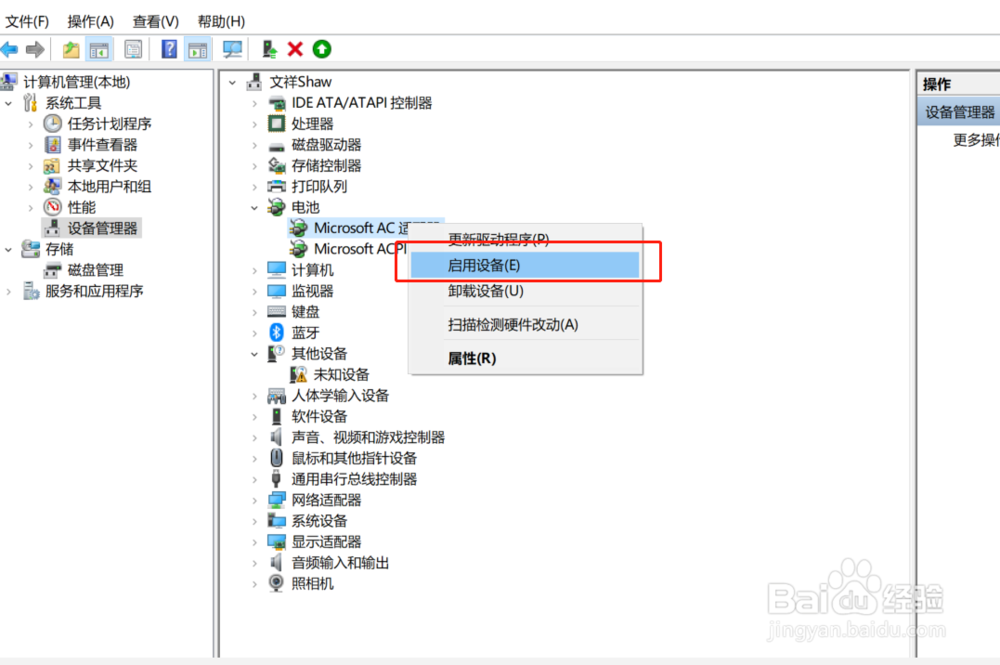Screen dimensions: 1000x665
Task: Expand the 网络适配器 tree node
Action: [257, 499]
